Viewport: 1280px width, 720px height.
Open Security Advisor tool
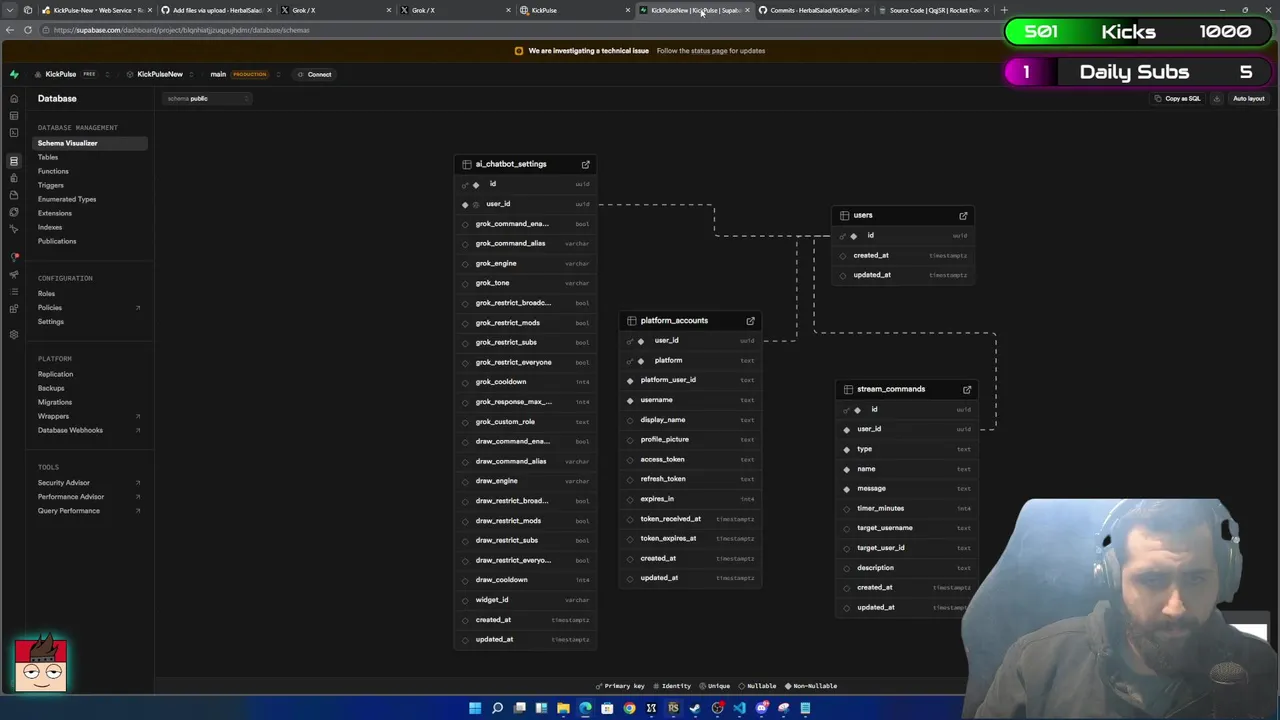[x=64, y=483]
